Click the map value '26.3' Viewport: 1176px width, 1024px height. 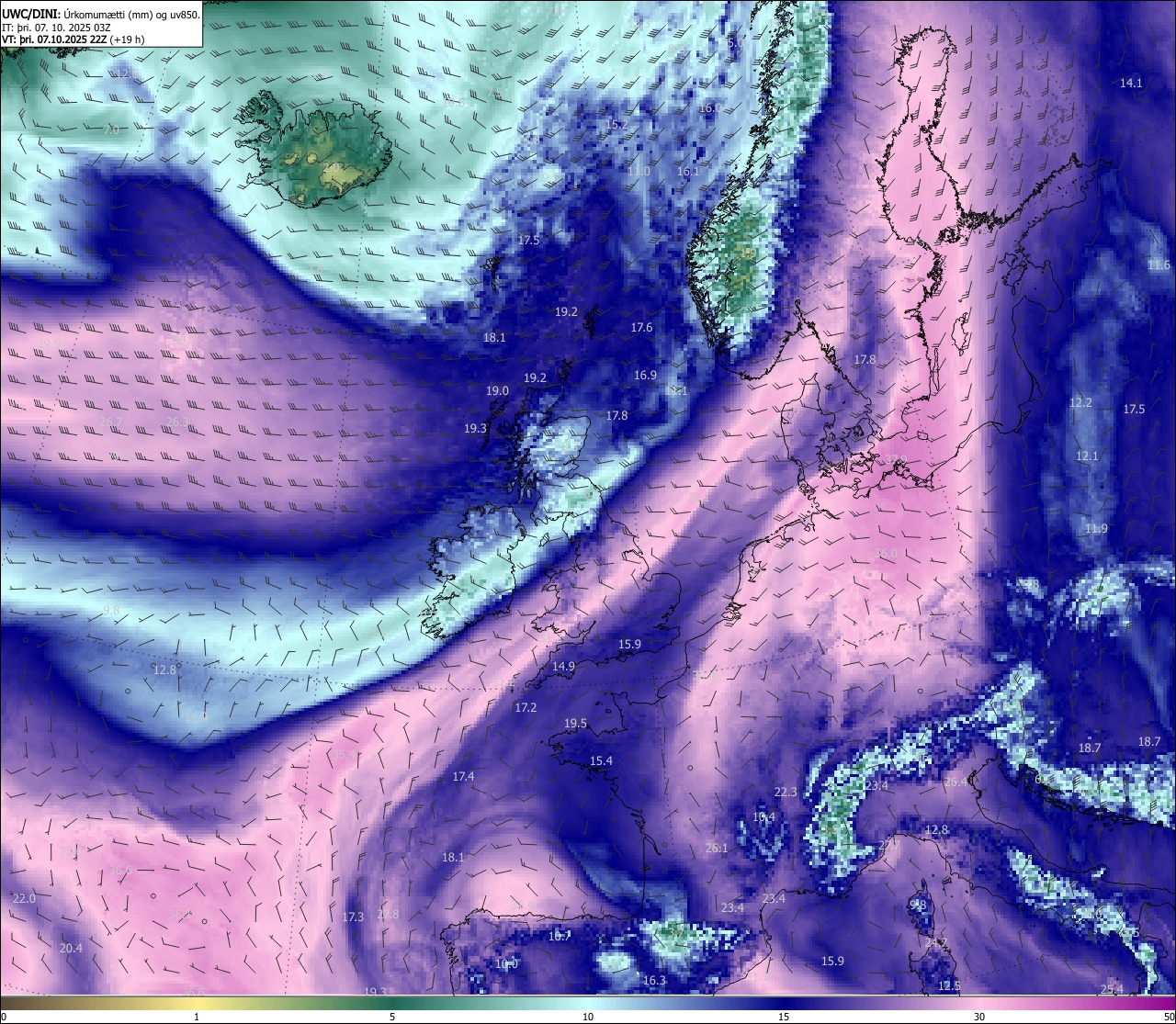click(177, 422)
